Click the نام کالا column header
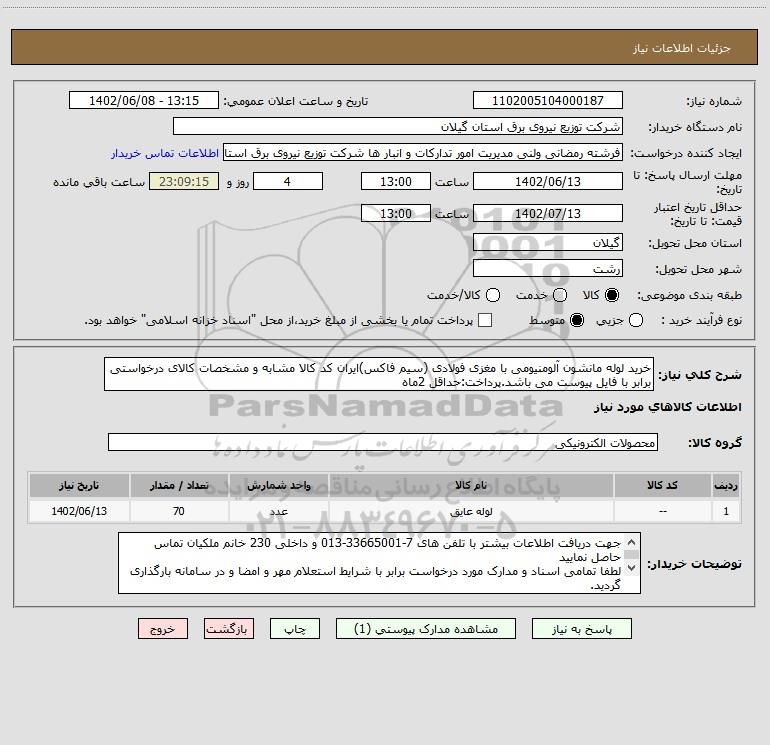Screen dimensions: 770x745 (471, 486)
